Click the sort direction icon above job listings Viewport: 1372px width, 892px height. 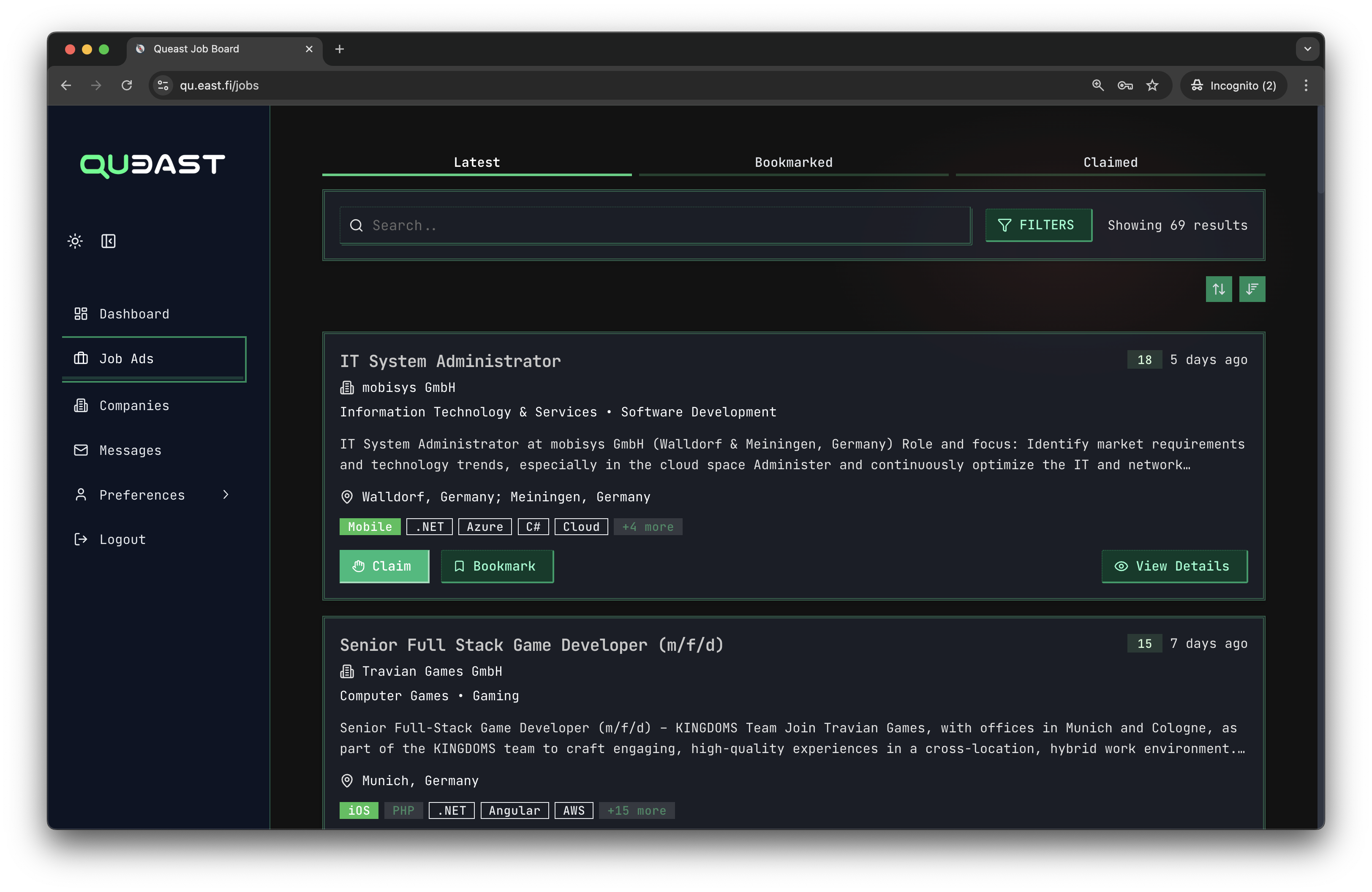pyautogui.click(x=1252, y=289)
